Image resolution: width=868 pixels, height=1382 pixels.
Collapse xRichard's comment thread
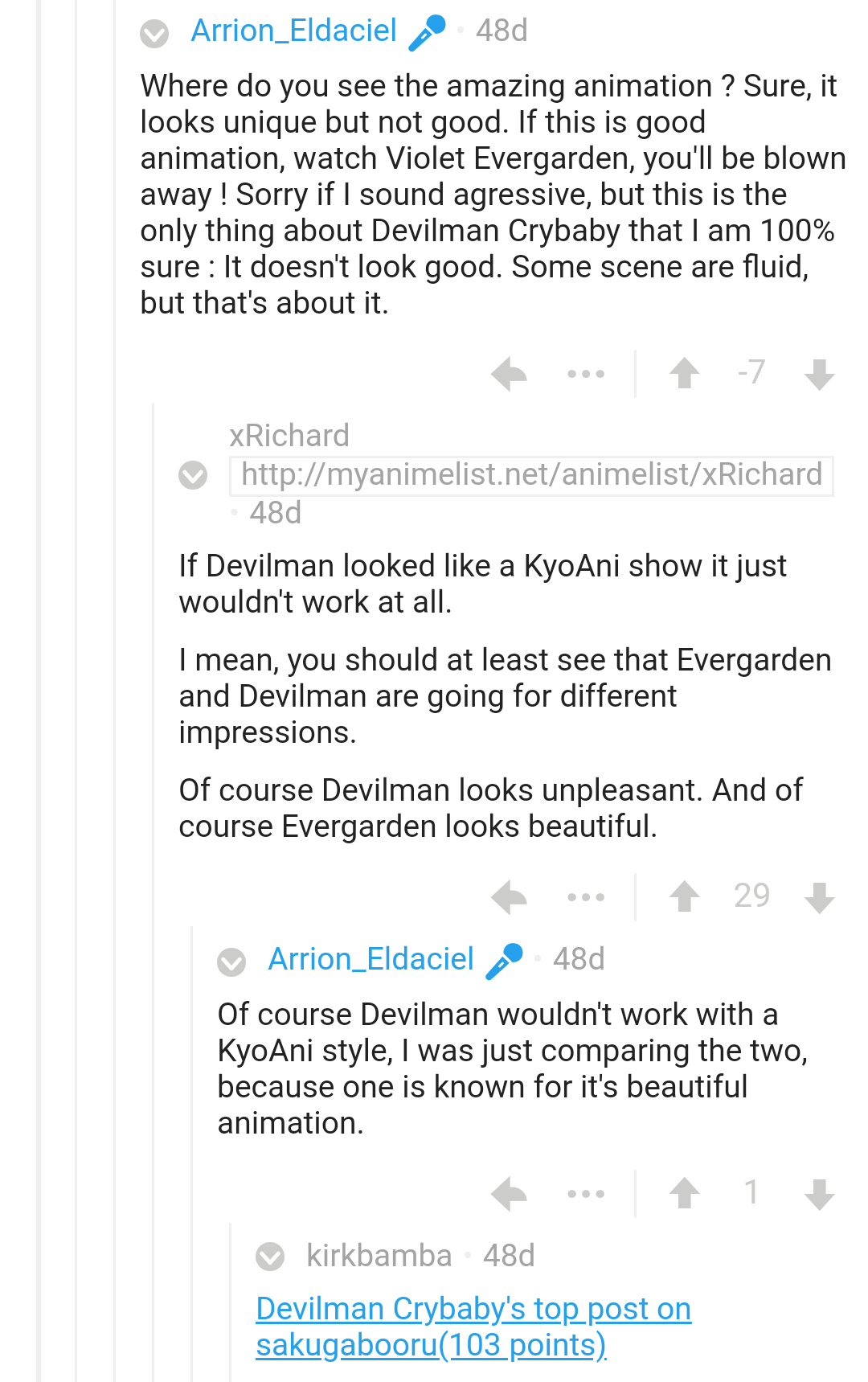click(x=193, y=475)
